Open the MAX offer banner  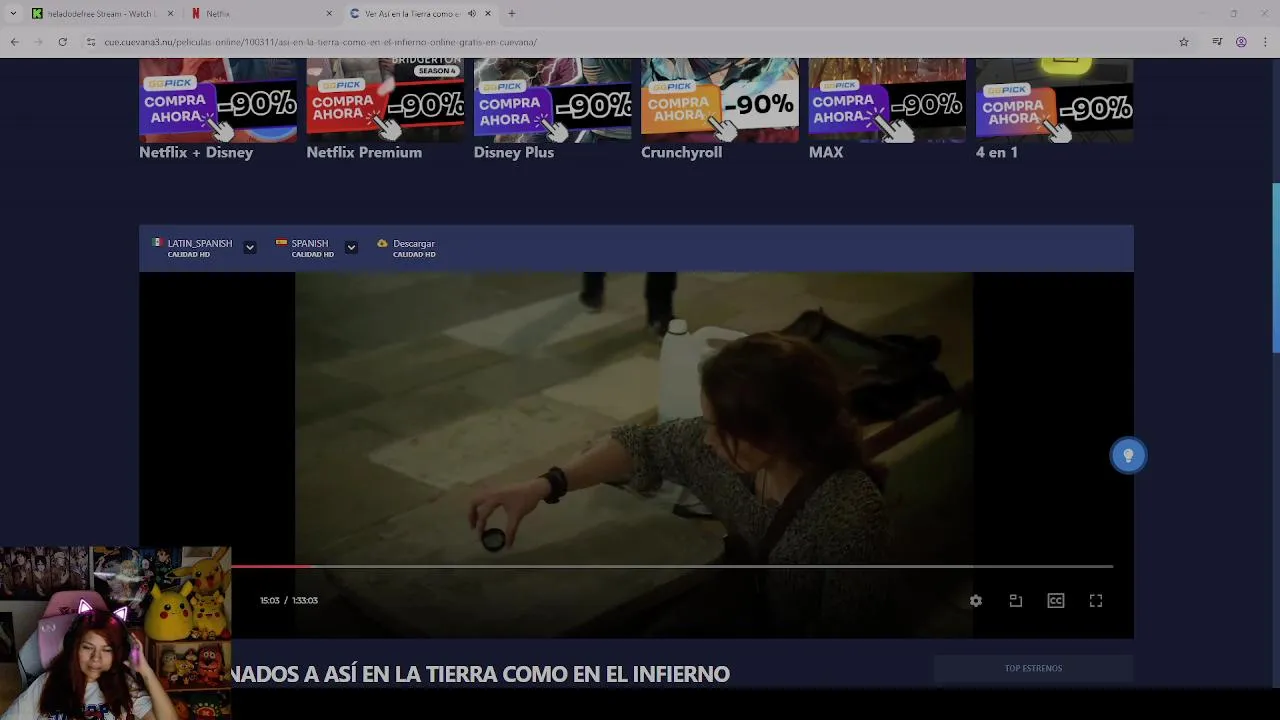(x=887, y=100)
